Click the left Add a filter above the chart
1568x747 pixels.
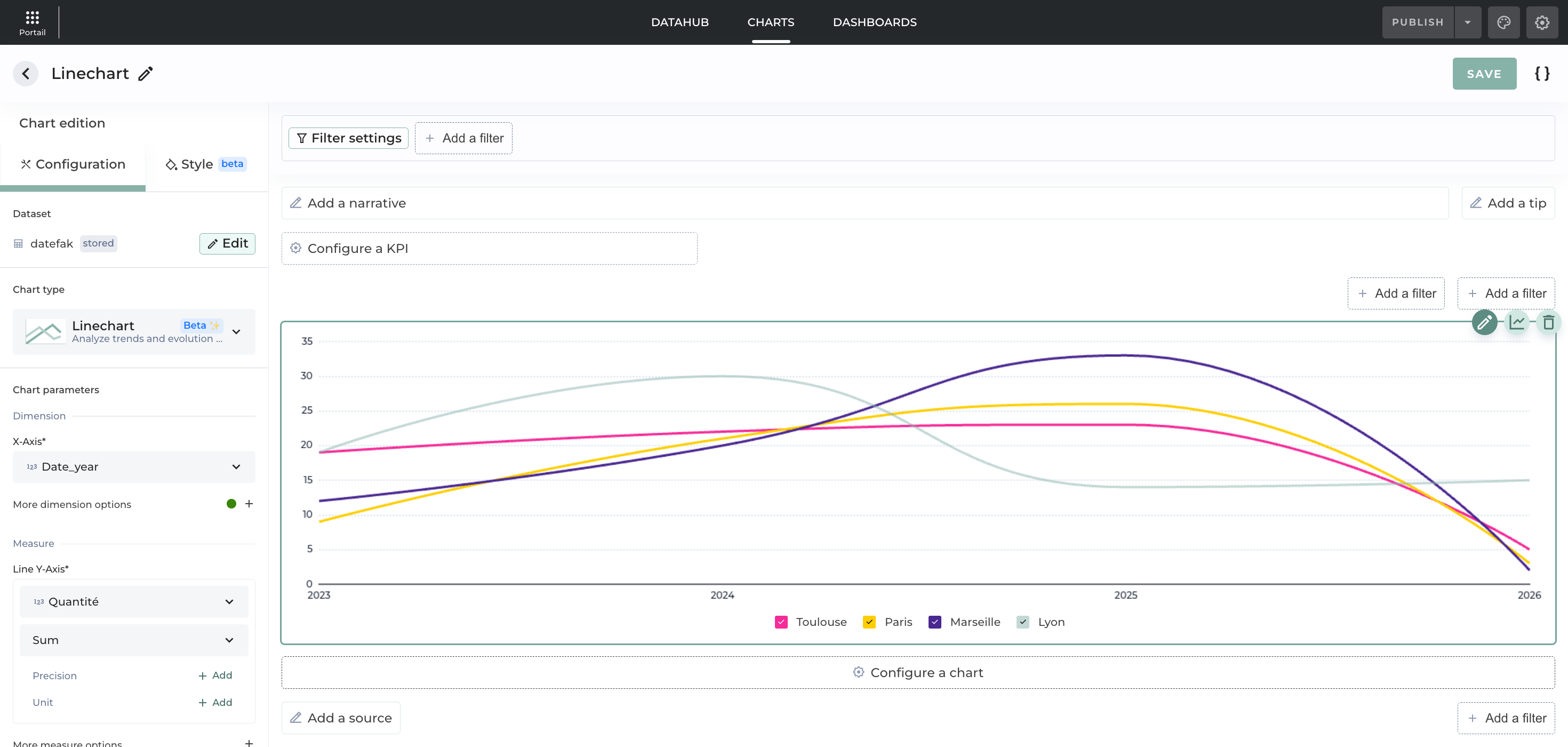(x=1396, y=293)
